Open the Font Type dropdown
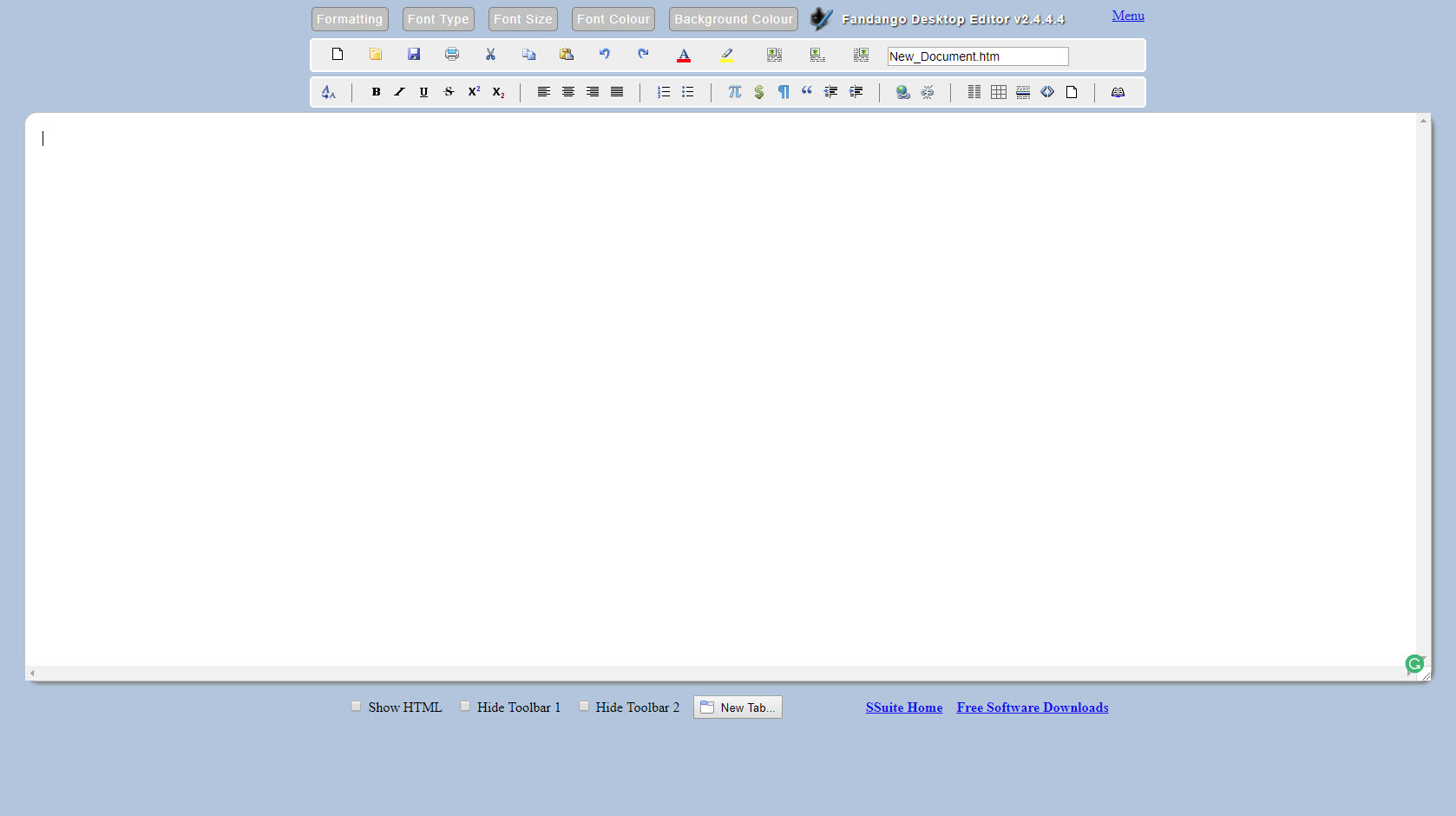 [438, 19]
